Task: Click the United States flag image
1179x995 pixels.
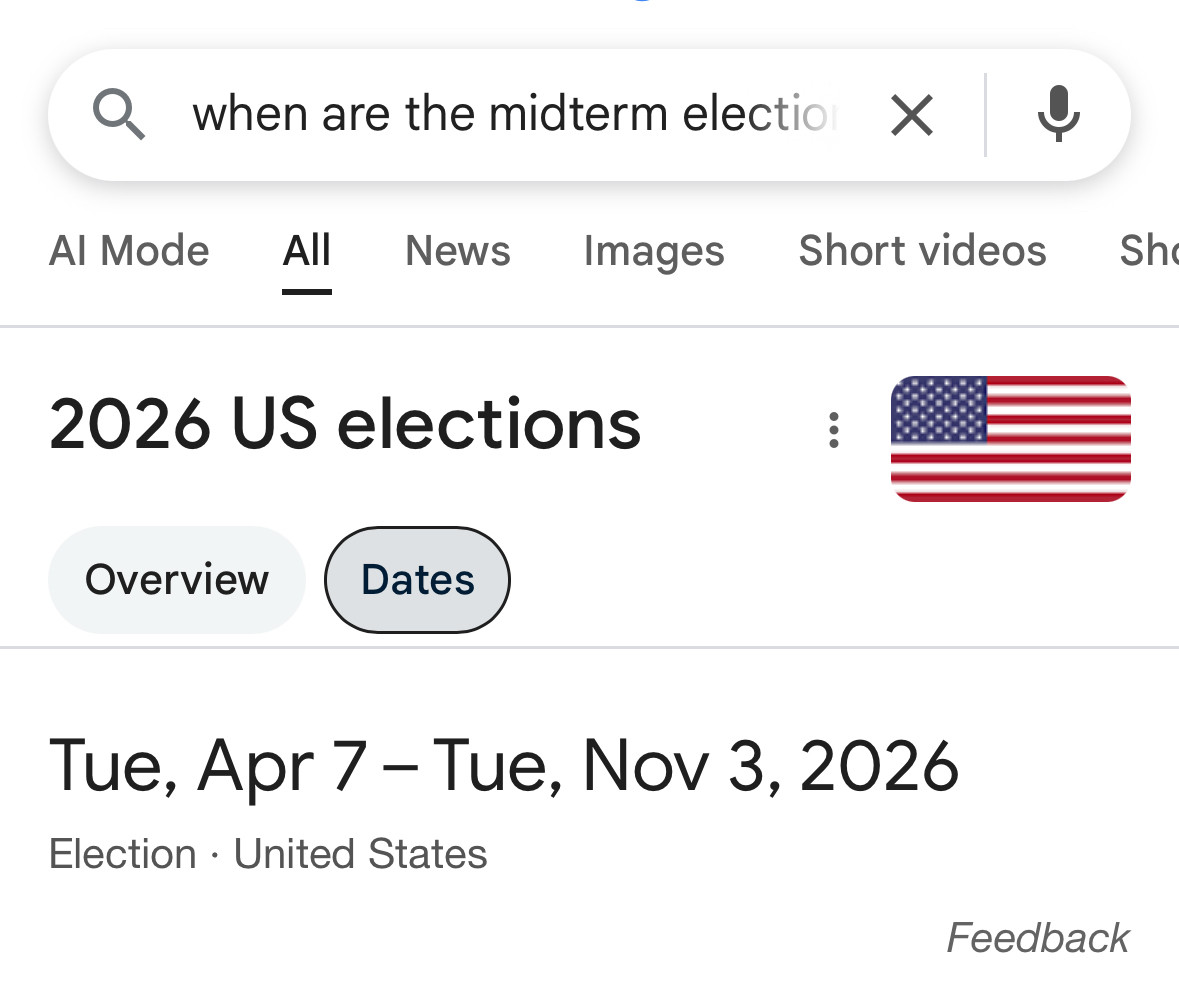Action: tap(1011, 438)
